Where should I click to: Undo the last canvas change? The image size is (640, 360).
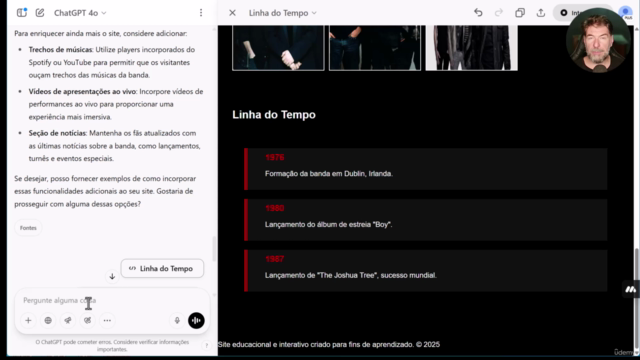coord(478,13)
